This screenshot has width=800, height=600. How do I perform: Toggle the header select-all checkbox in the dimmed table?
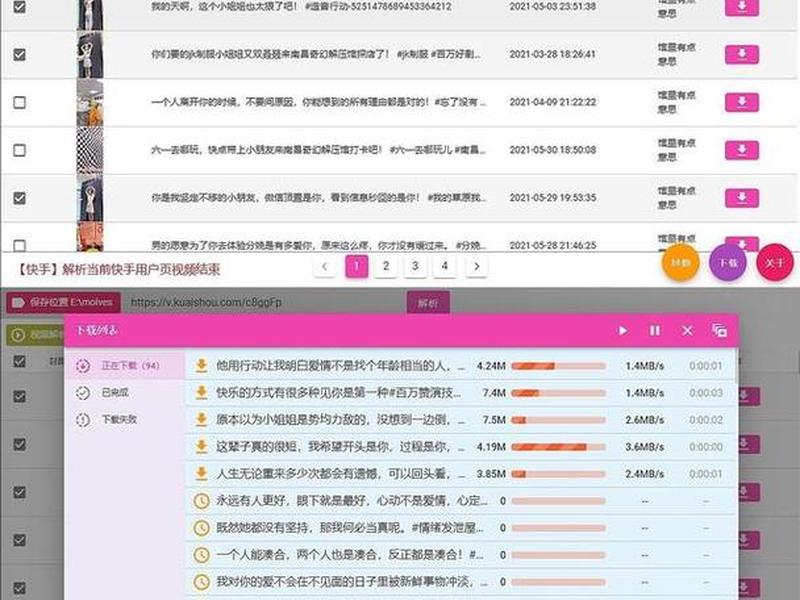[19, 361]
